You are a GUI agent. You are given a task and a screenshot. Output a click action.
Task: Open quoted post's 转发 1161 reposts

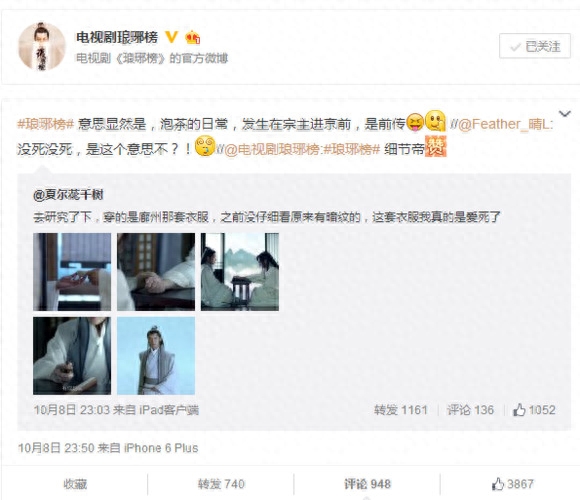pyautogui.click(x=401, y=410)
